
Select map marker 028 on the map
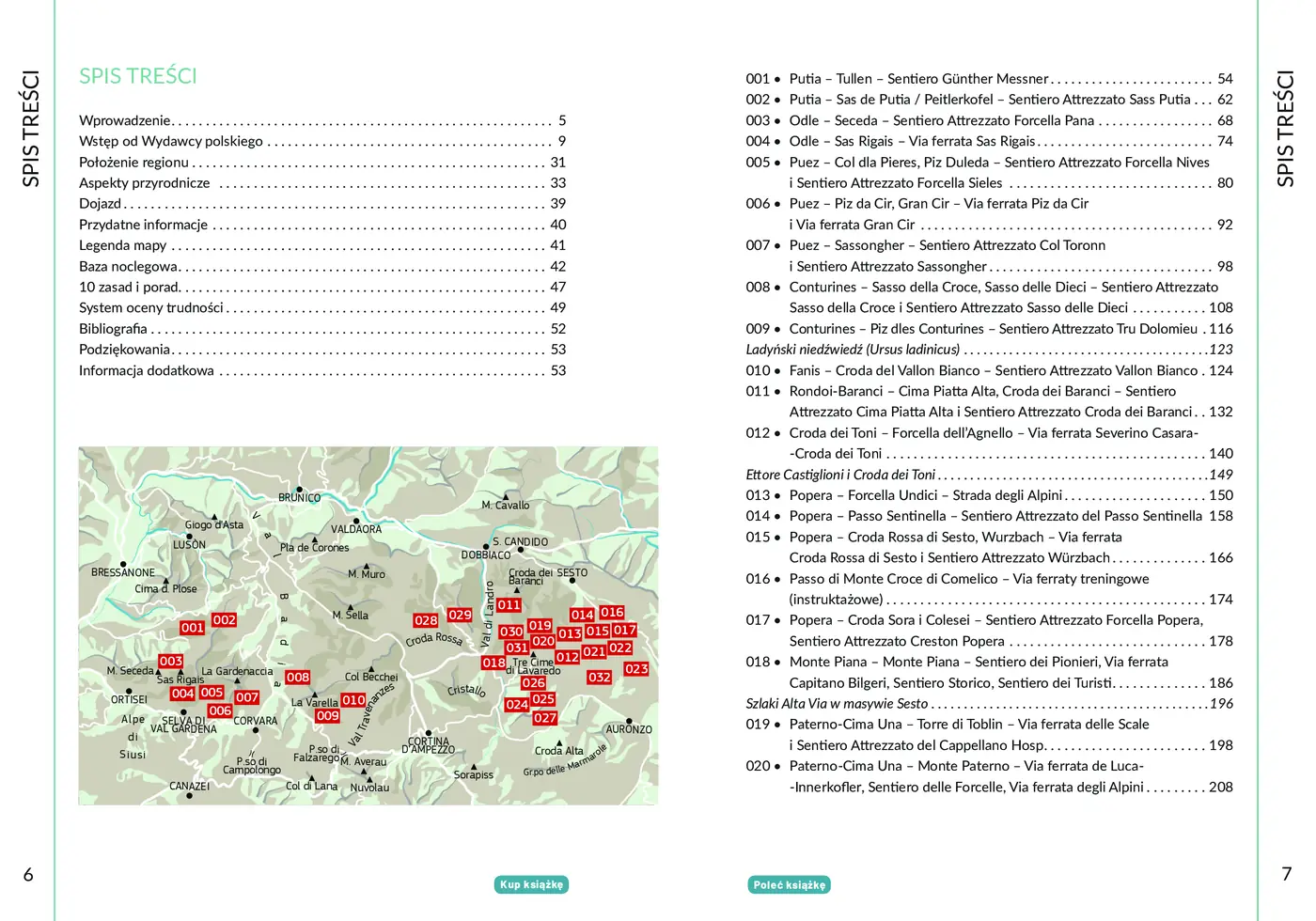(x=426, y=620)
